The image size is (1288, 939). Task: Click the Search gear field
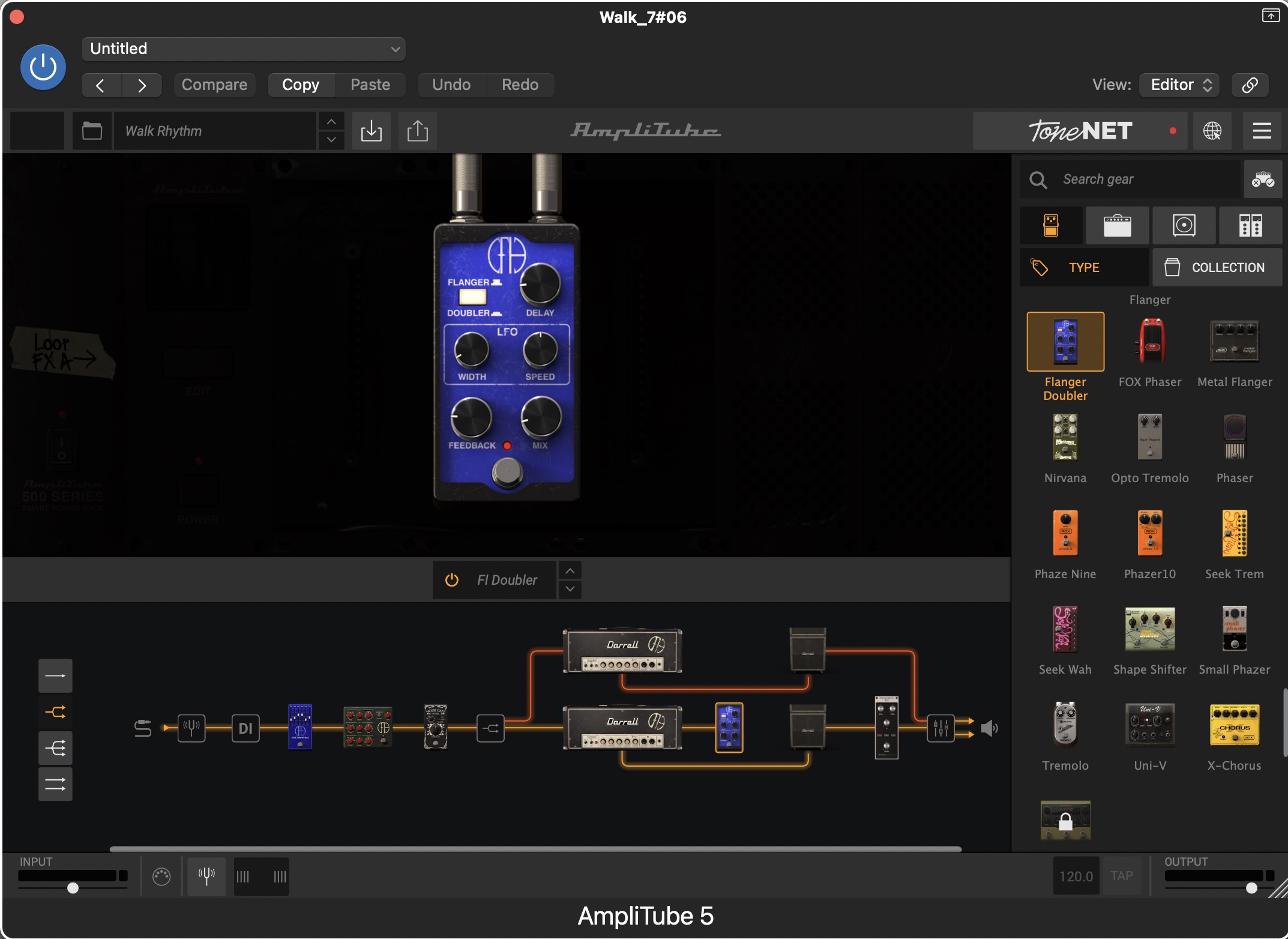point(1130,179)
